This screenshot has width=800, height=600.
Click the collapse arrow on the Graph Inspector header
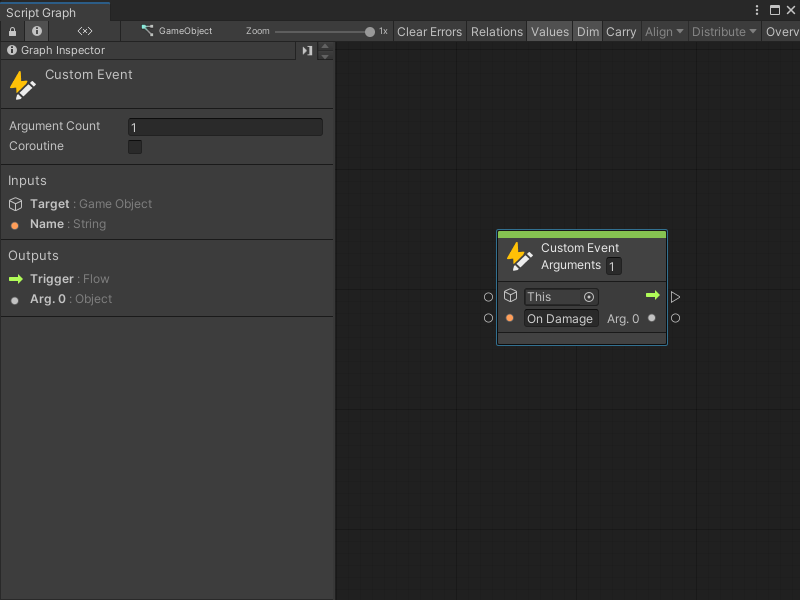click(x=307, y=50)
